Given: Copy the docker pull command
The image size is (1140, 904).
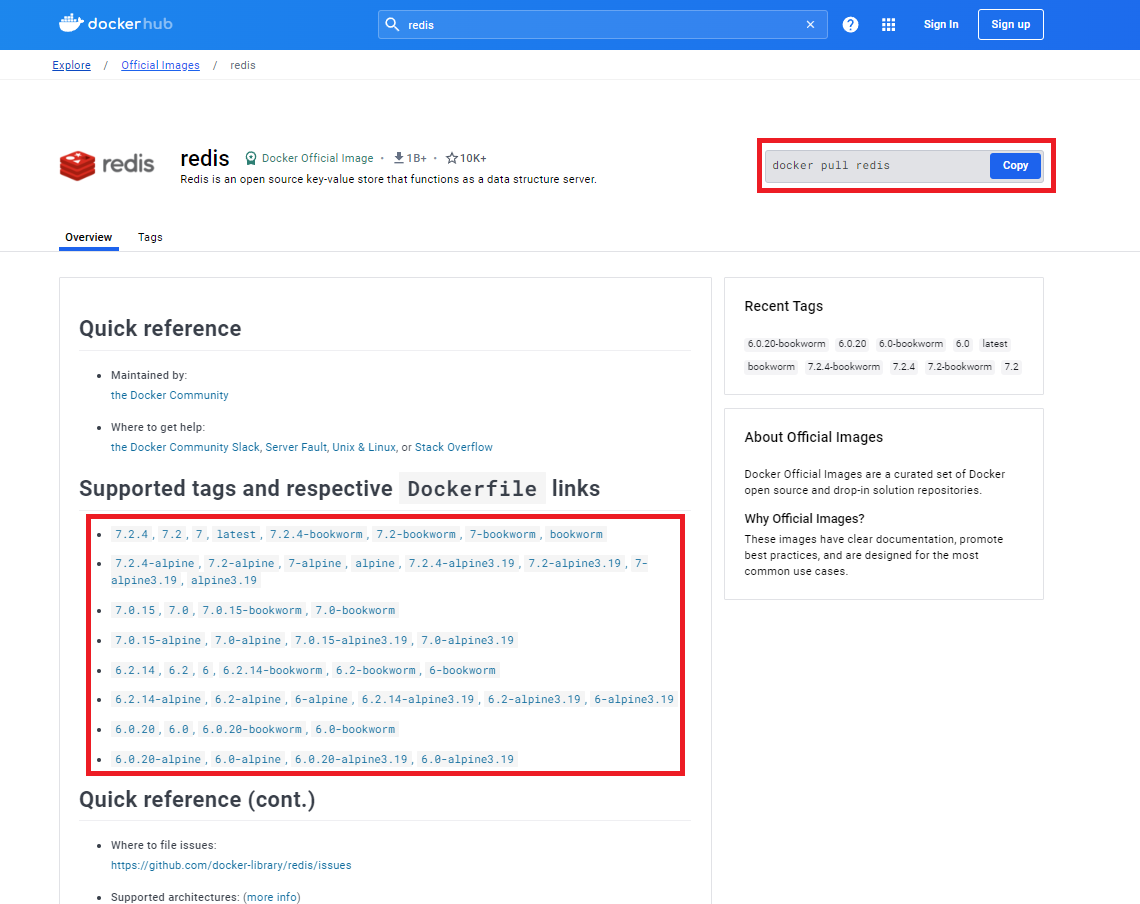Looking at the screenshot, I should (x=1015, y=166).
